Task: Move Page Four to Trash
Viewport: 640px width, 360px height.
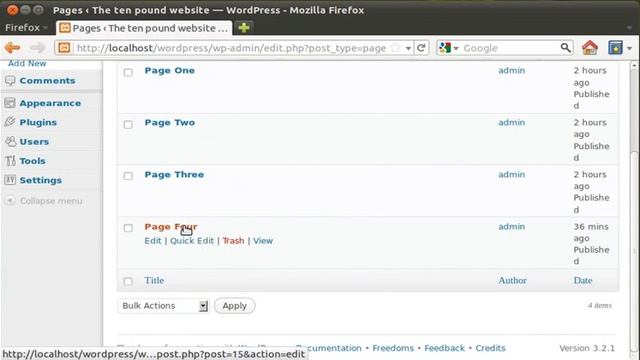Action: point(233,240)
